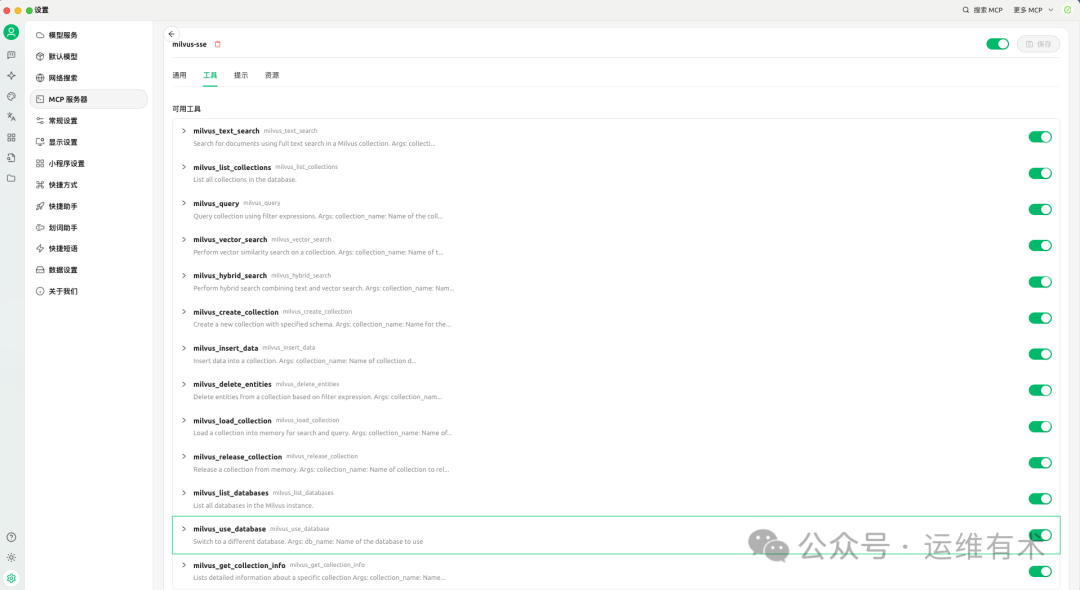Disable the milvus_query tool

click(x=1040, y=209)
